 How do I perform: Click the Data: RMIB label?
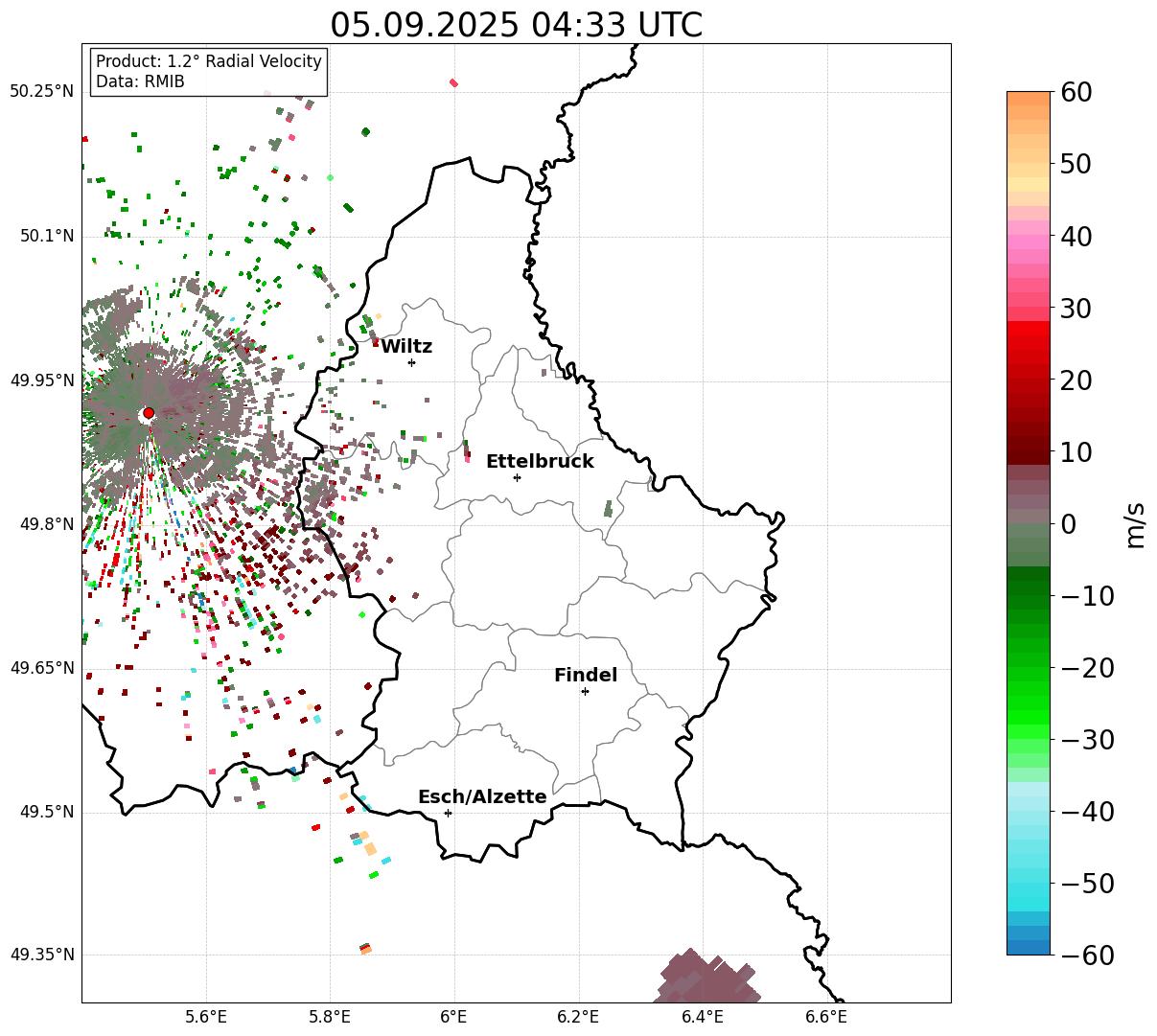(140, 81)
